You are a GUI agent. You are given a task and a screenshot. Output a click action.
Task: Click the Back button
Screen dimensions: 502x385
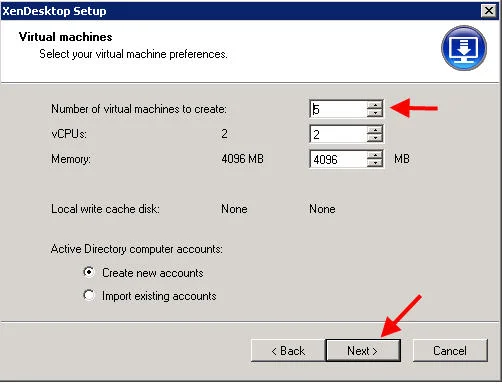[x=288, y=351]
